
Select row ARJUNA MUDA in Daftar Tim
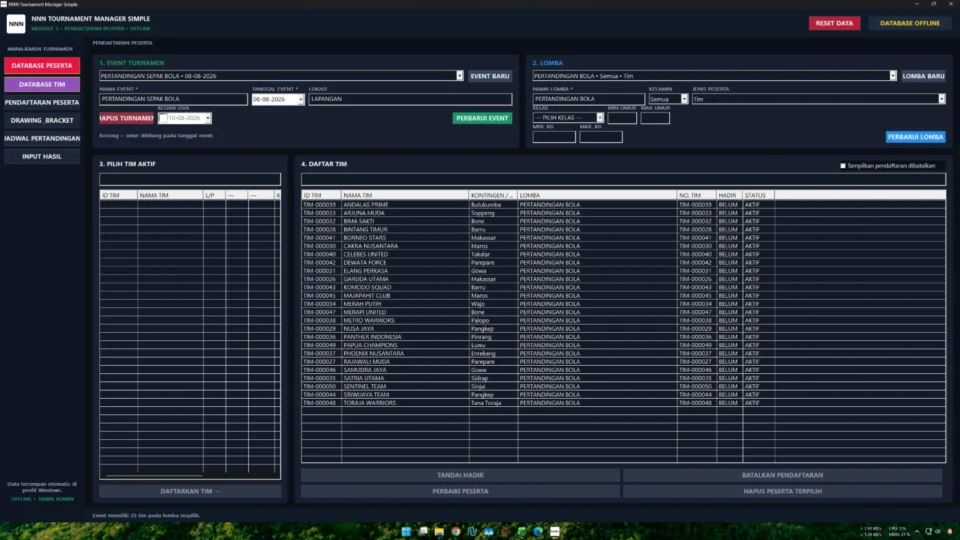623,213
